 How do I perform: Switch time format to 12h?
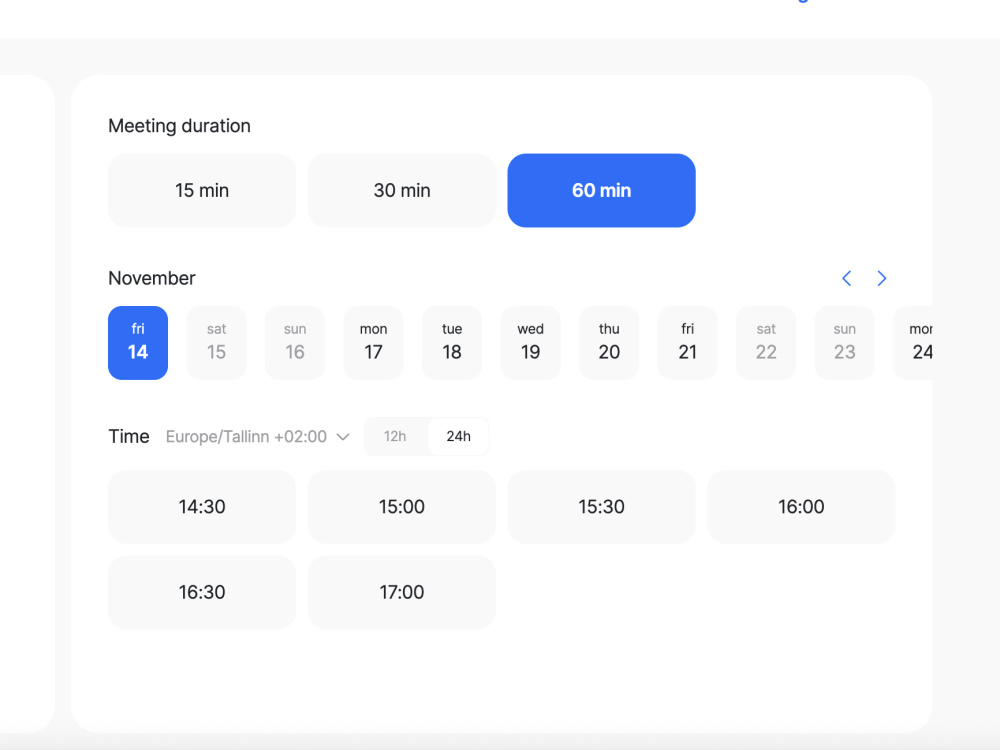point(395,436)
